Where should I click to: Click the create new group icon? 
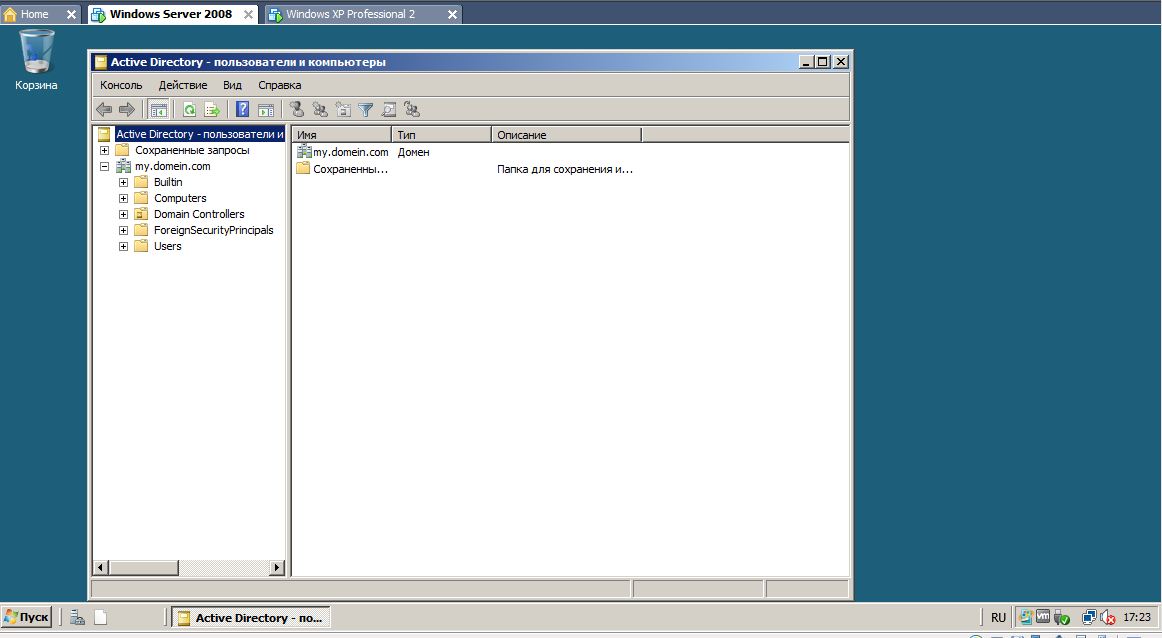(x=320, y=110)
